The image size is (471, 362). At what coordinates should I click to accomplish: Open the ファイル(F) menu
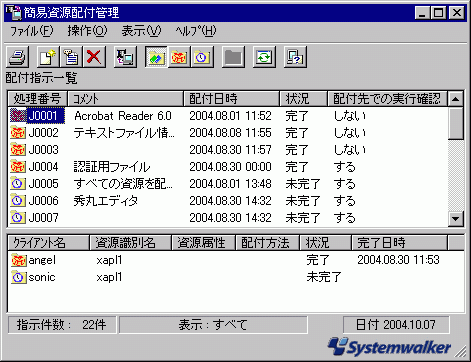[32, 31]
